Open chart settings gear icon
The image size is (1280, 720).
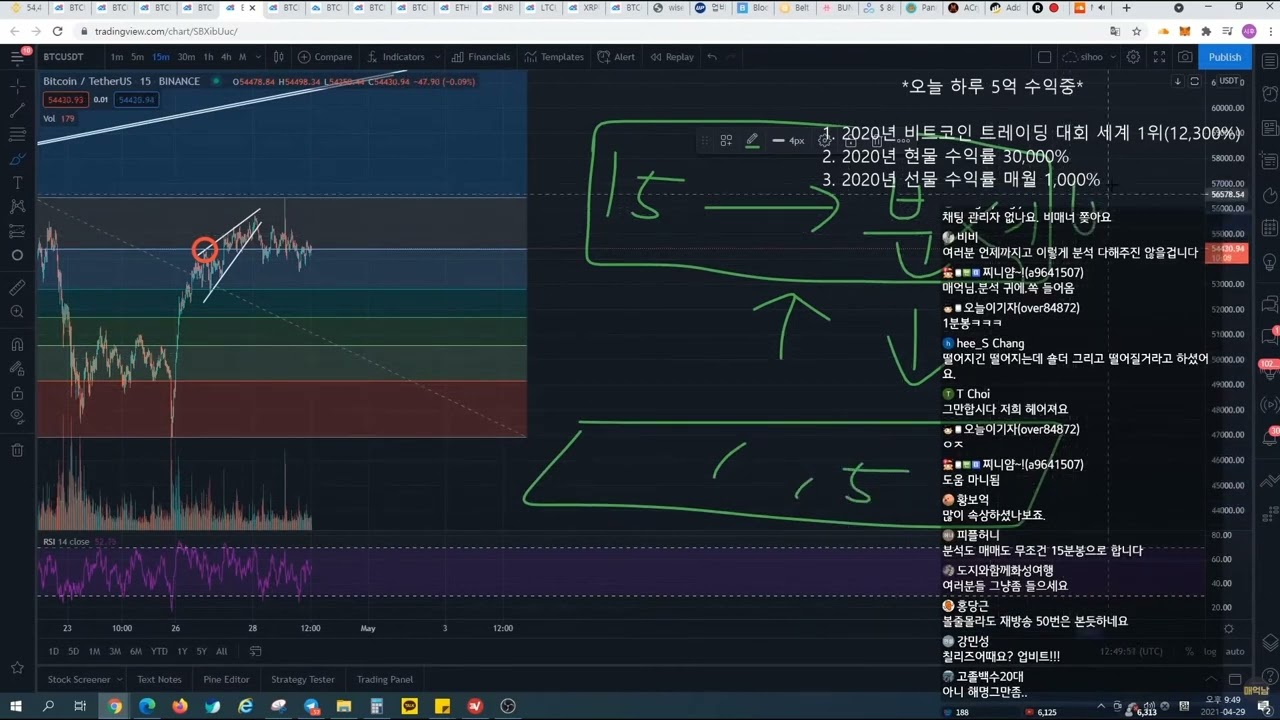tap(1133, 57)
